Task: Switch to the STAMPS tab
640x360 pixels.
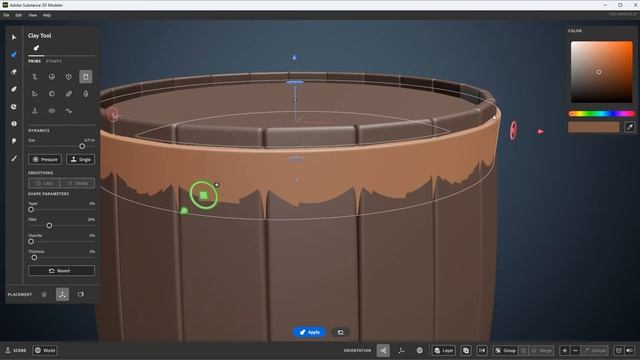Action: 54,61
